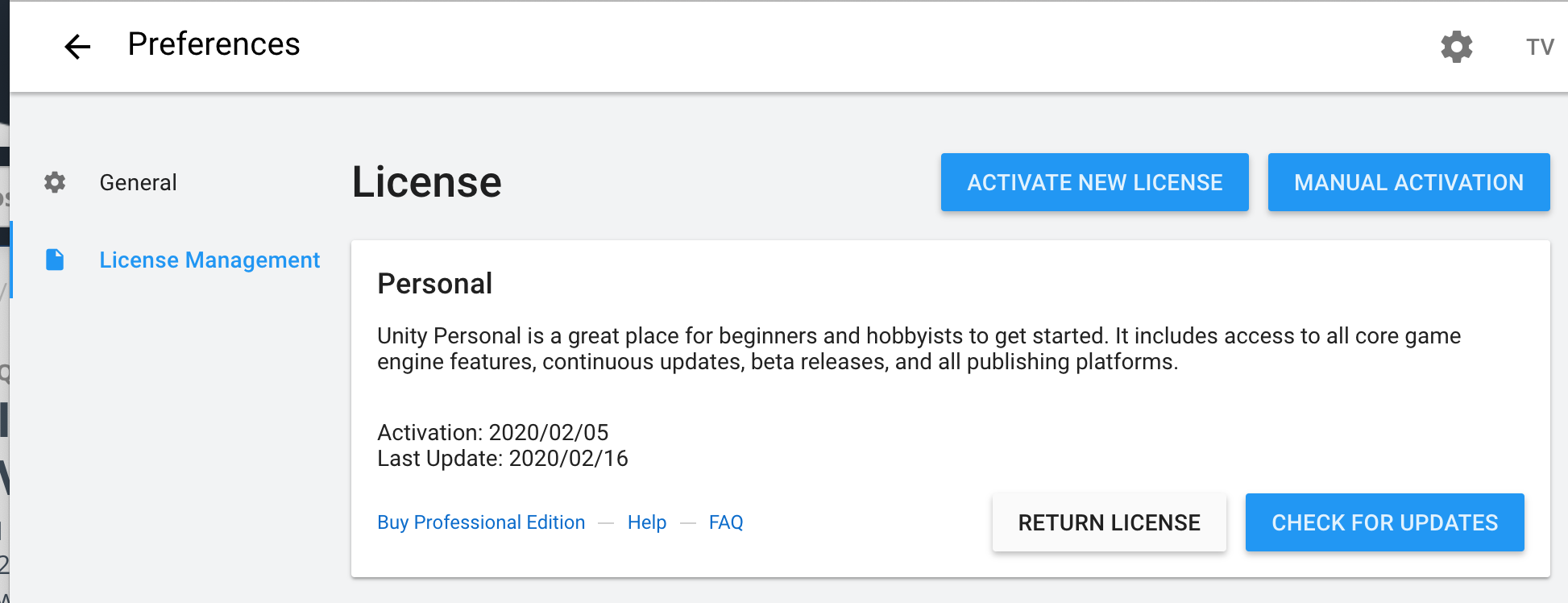Click the License section heading
The image size is (1568, 603).
[427, 182]
